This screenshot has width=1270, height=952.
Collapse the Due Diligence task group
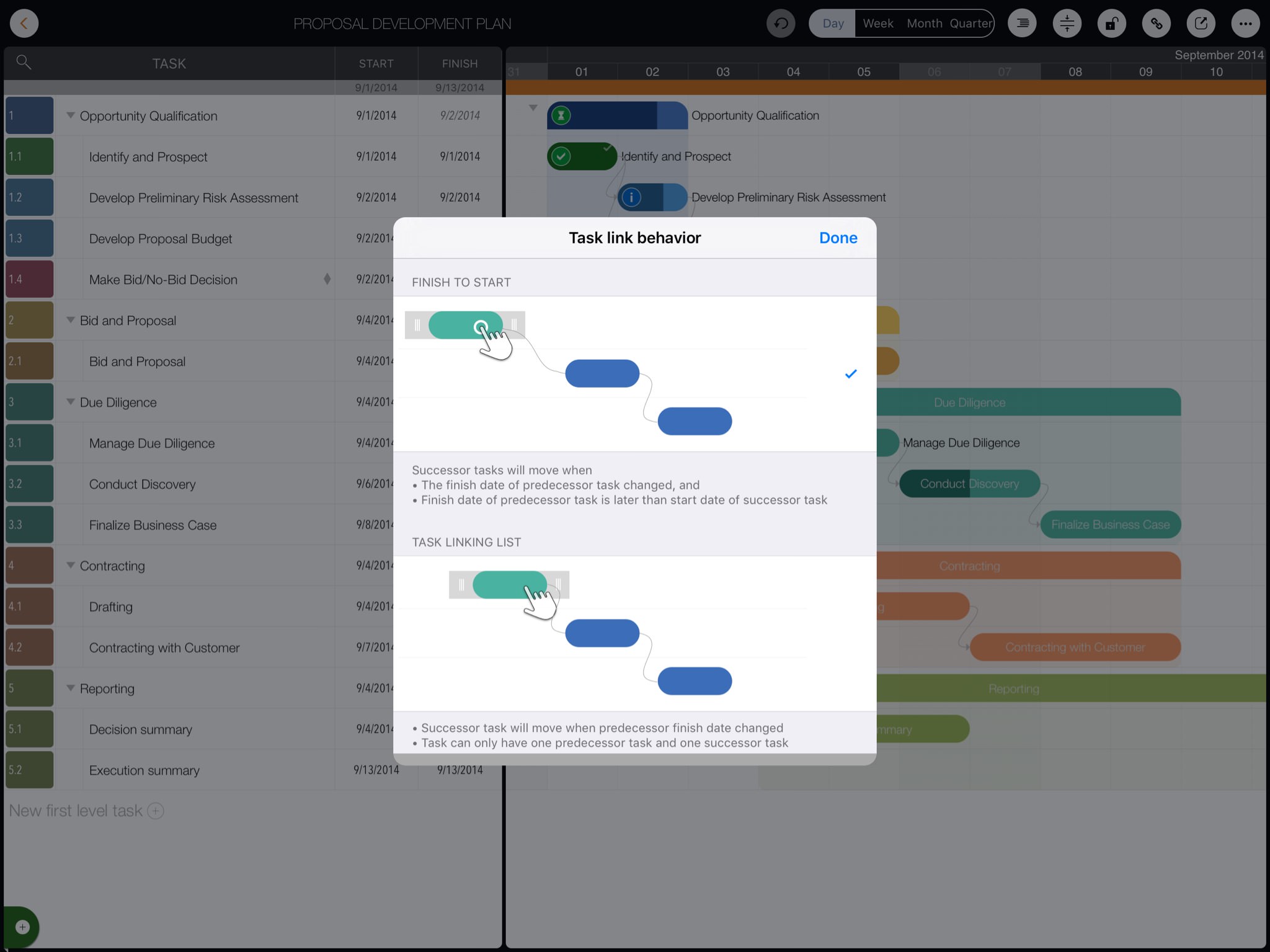[71, 402]
